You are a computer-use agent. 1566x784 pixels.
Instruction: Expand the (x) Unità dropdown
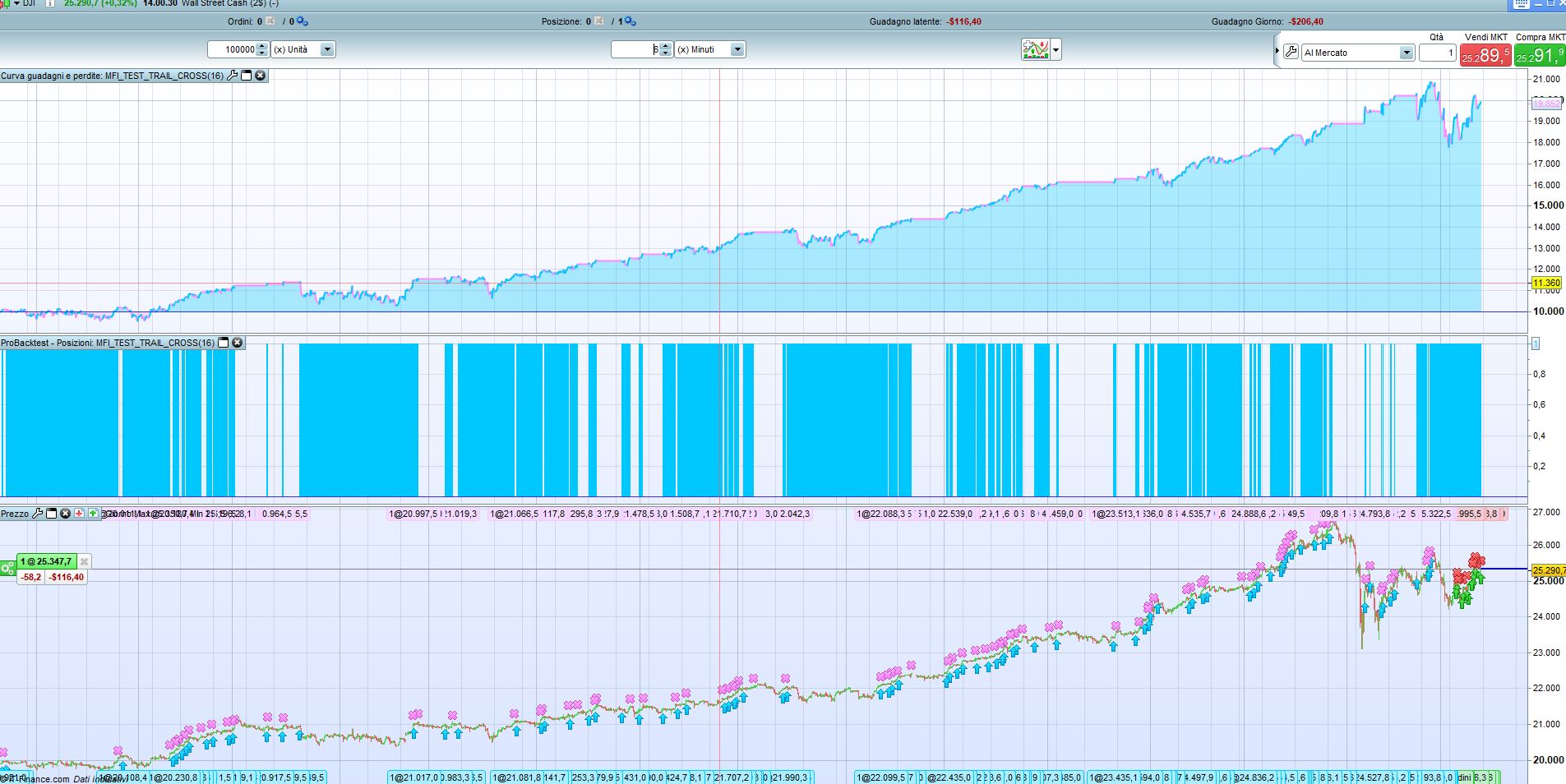tap(326, 50)
